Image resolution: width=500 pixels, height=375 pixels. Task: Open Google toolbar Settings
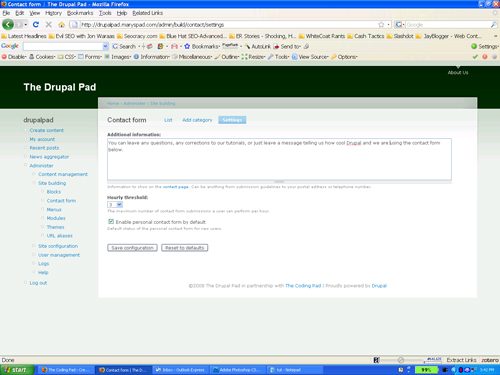click(x=485, y=46)
